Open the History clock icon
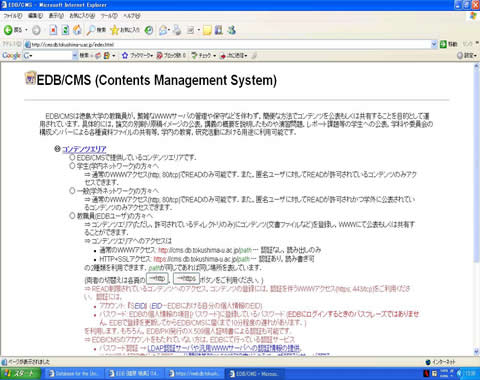The height and width of the screenshot is (380, 480). [149, 30]
